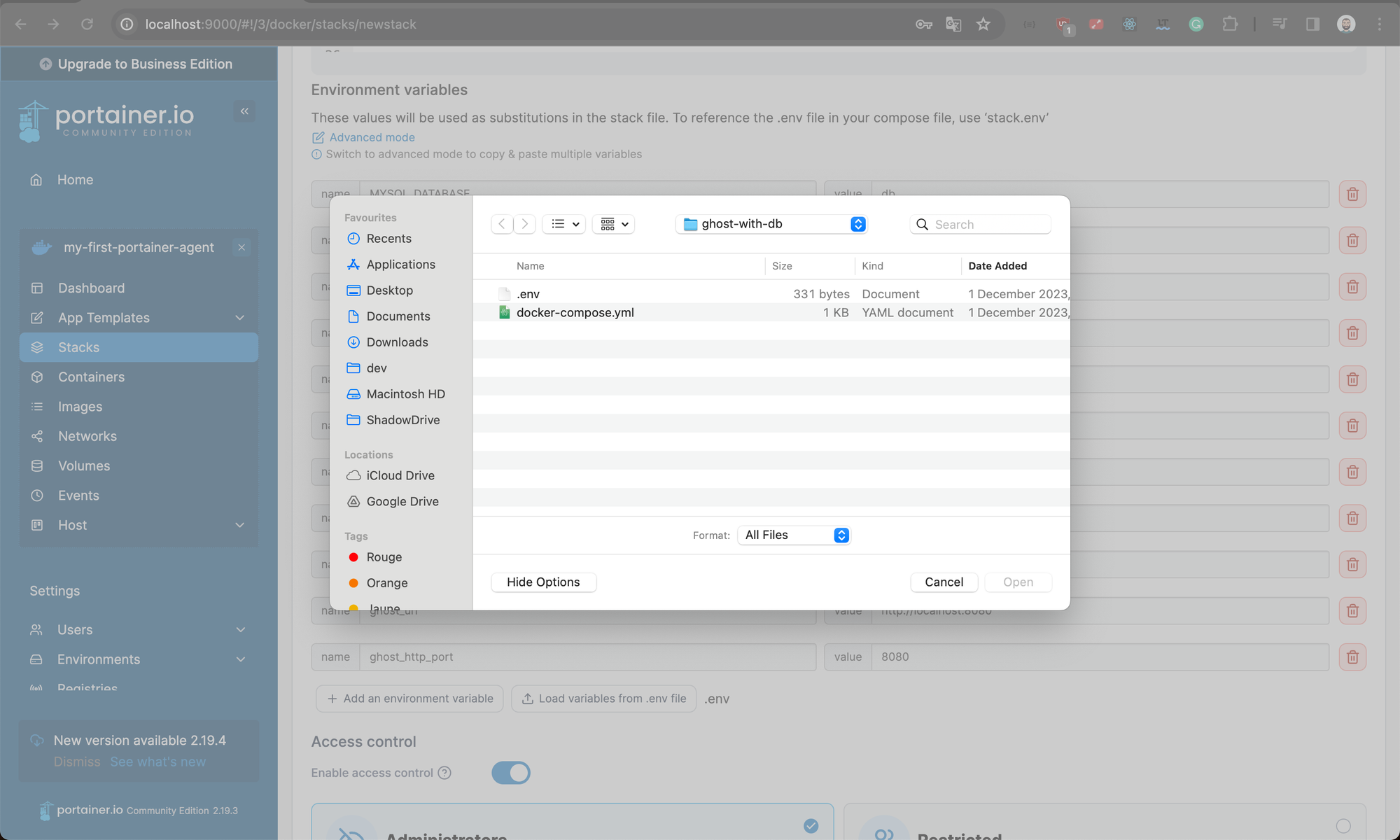The height and width of the screenshot is (840, 1400).
Task: Toggle Enable access control switch
Action: [x=511, y=773]
